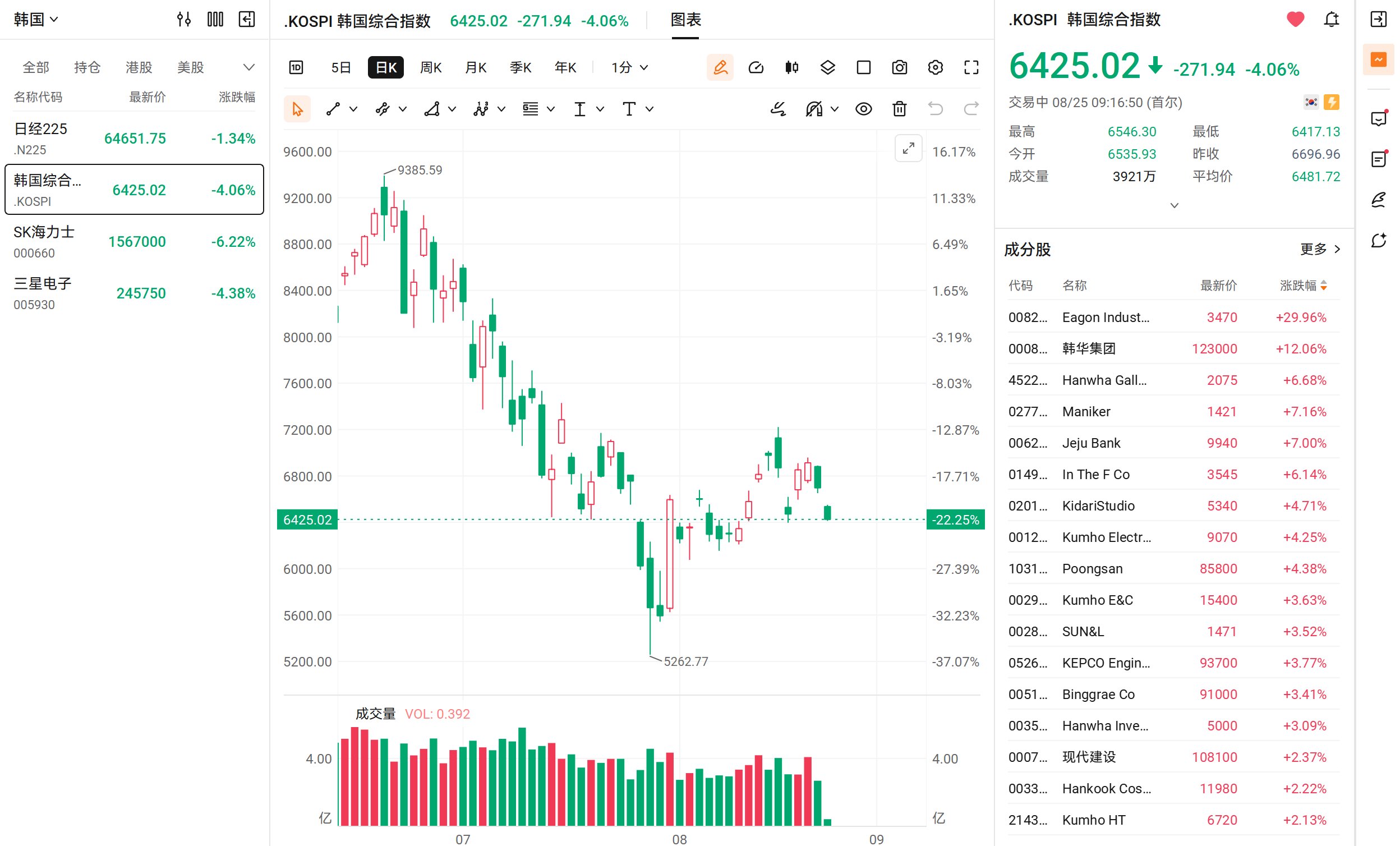Image resolution: width=1400 pixels, height=846 pixels.
Task: Toggle the drawing pencil toolbar button
Action: point(720,68)
